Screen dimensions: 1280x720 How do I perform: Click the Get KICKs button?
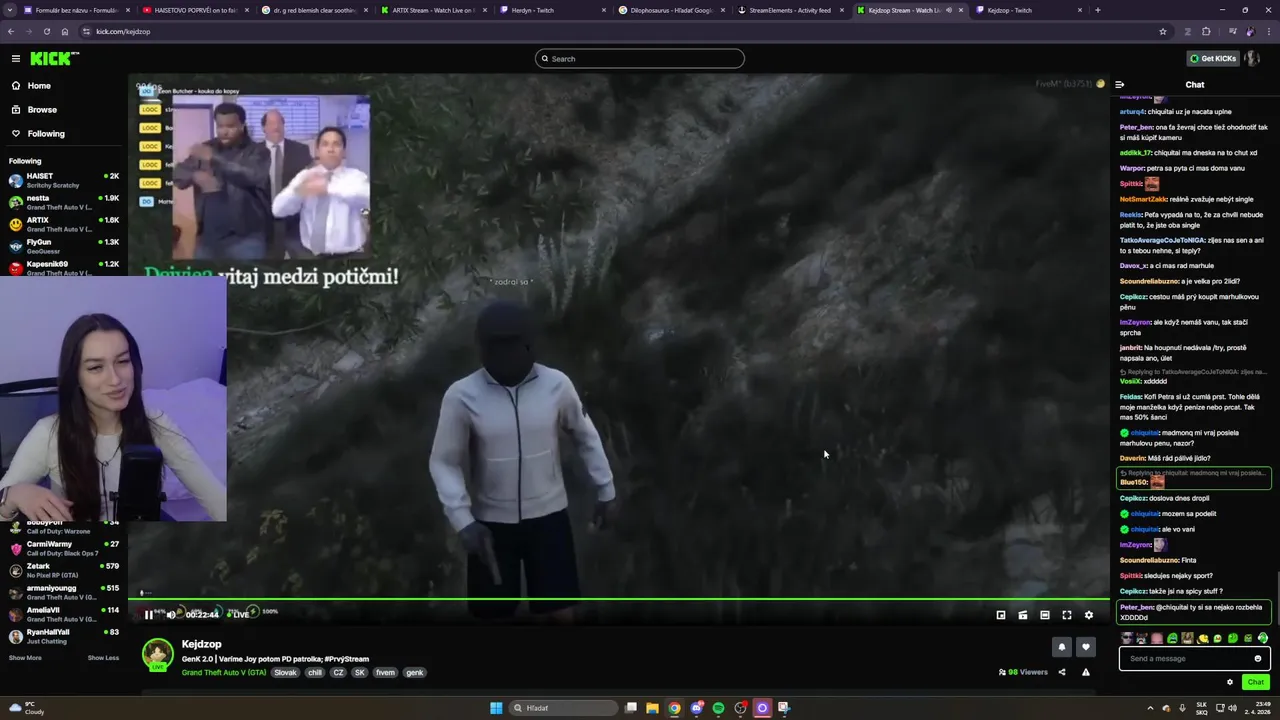point(1213,59)
